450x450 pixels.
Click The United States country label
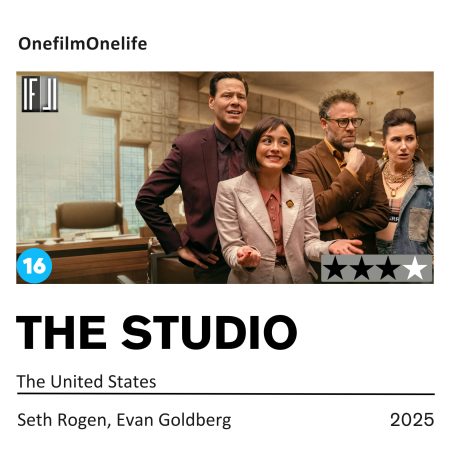pyautogui.click(x=86, y=382)
